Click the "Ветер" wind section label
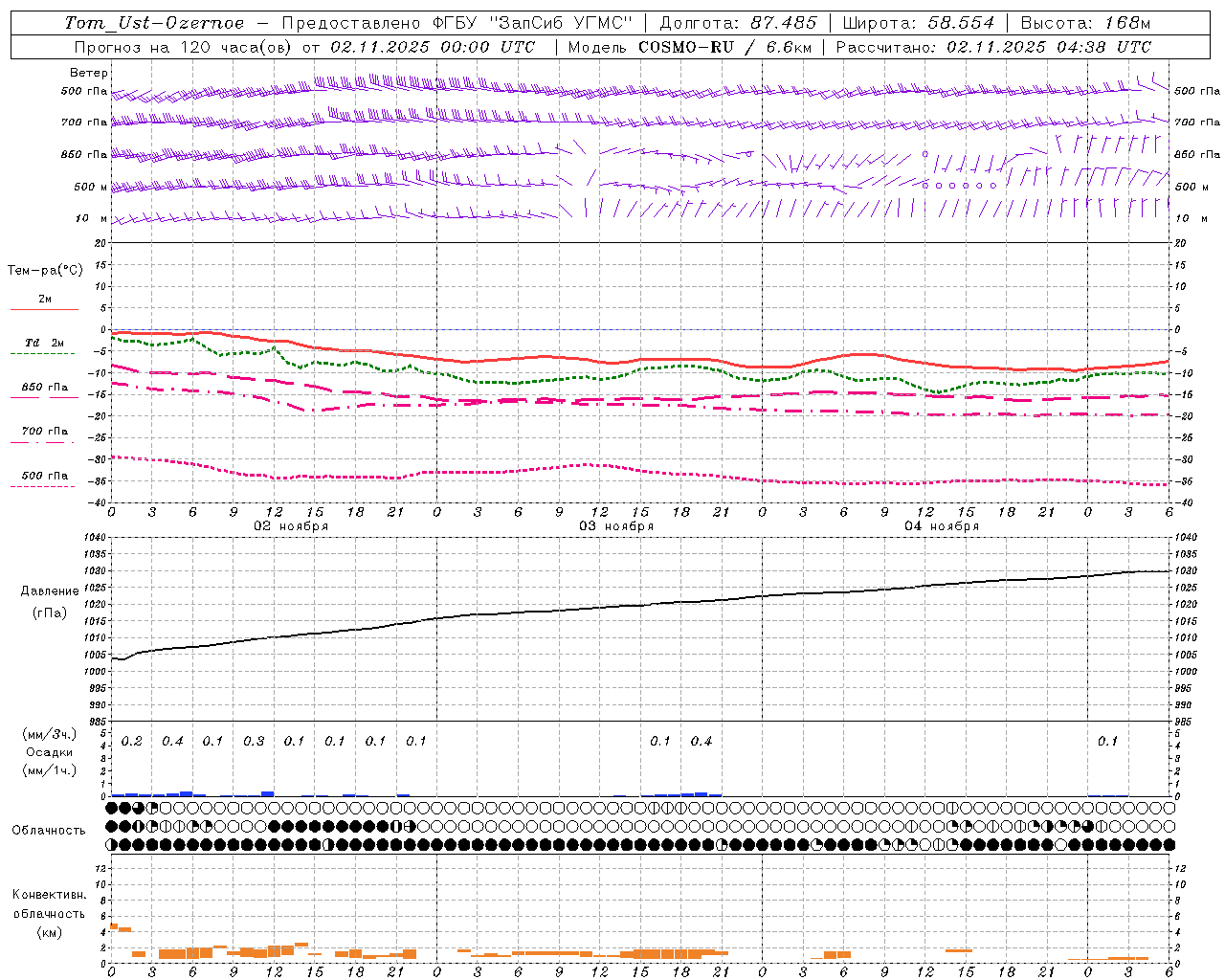1225x980 pixels. point(89,73)
